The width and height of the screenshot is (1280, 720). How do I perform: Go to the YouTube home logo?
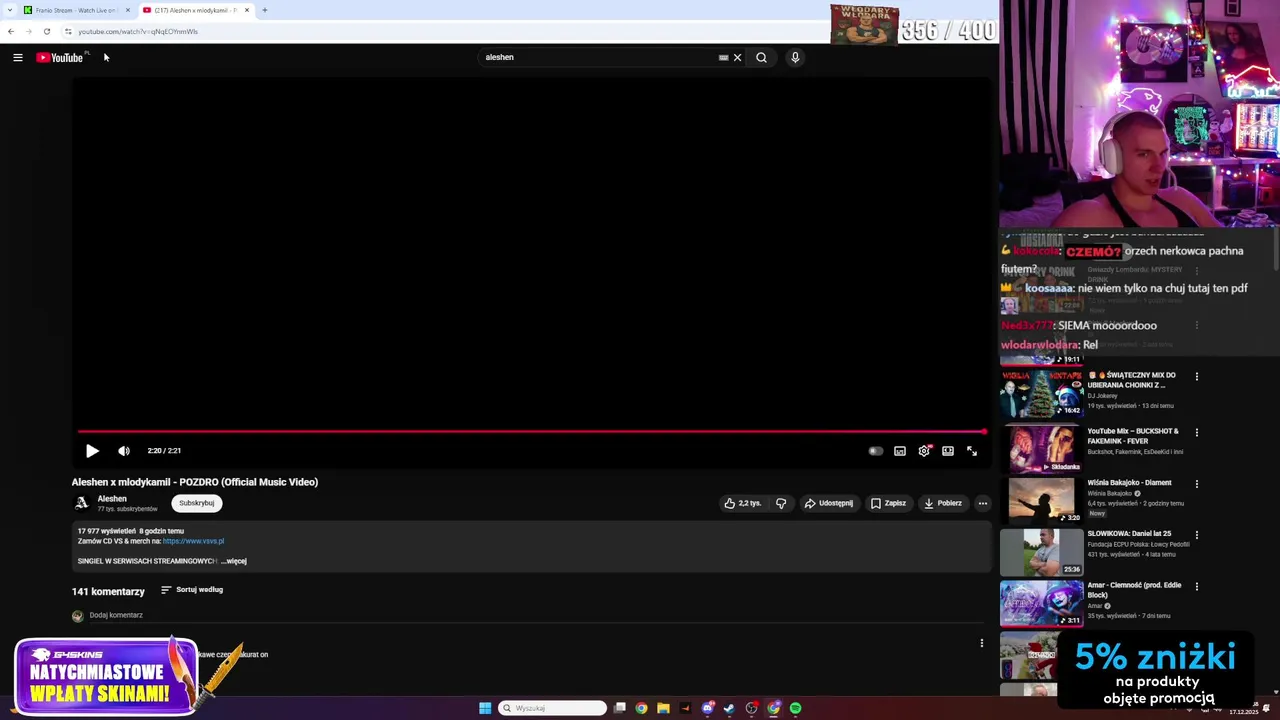[60, 57]
